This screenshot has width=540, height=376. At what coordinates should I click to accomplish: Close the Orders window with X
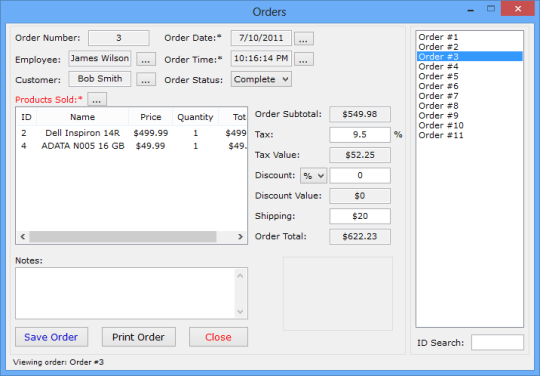518,9
